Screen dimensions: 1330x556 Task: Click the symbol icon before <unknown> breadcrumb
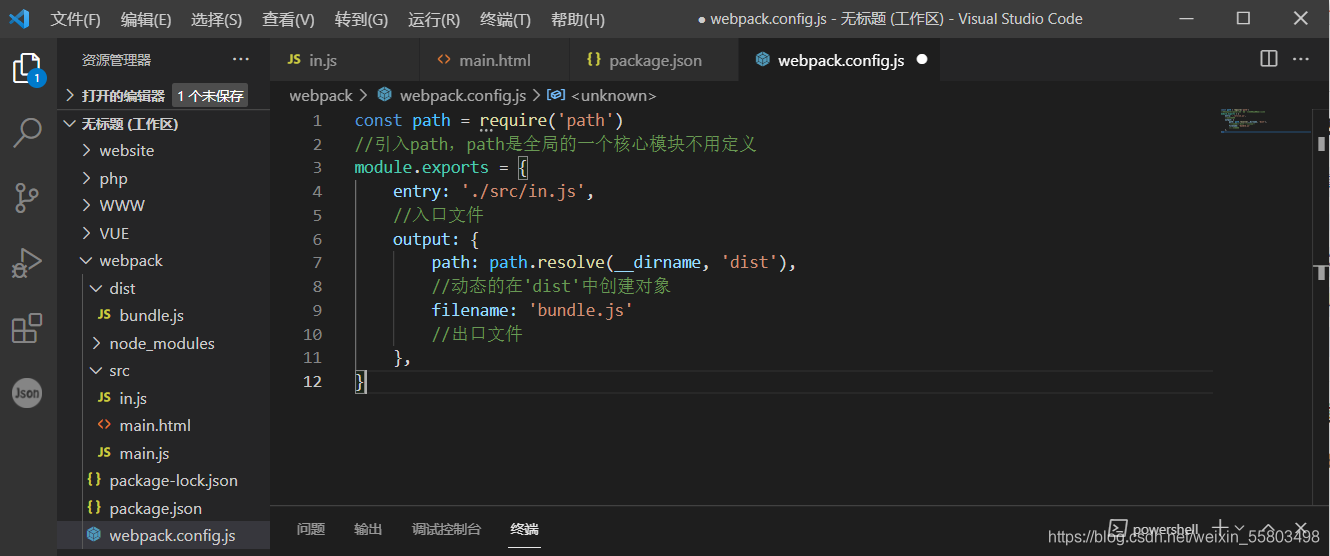pyautogui.click(x=558, y=95)
